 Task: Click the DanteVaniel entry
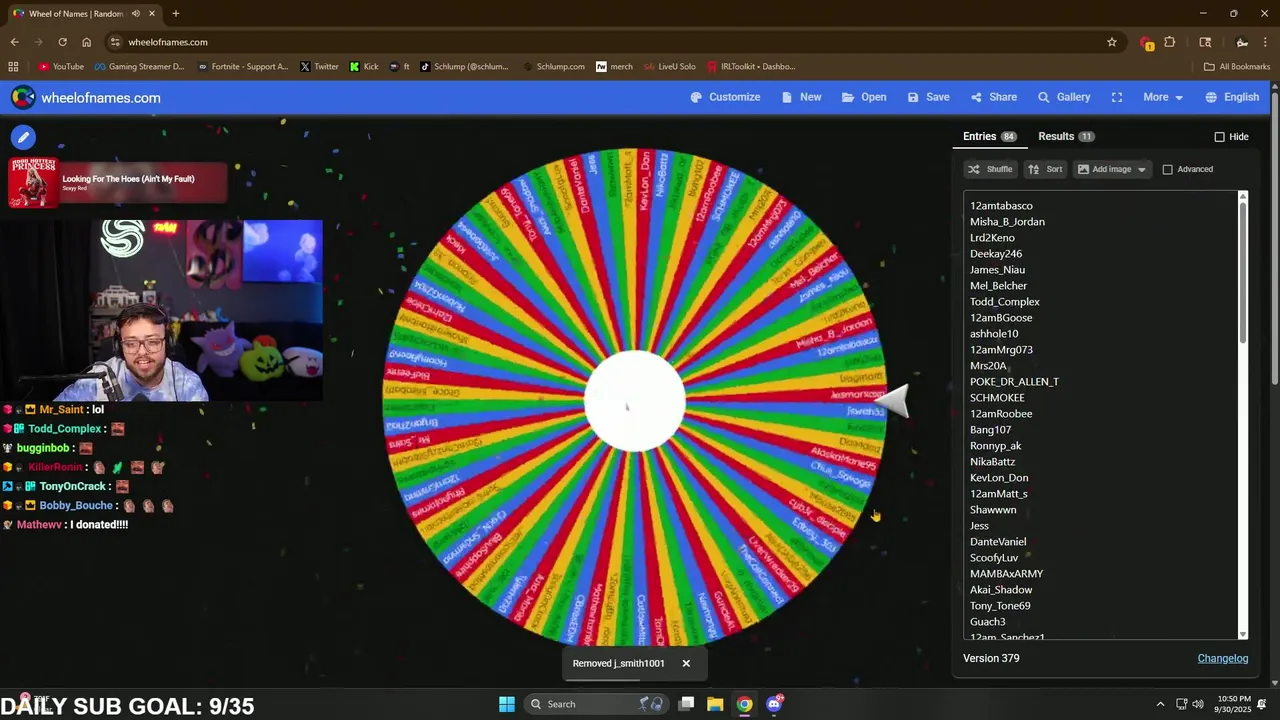998,542
